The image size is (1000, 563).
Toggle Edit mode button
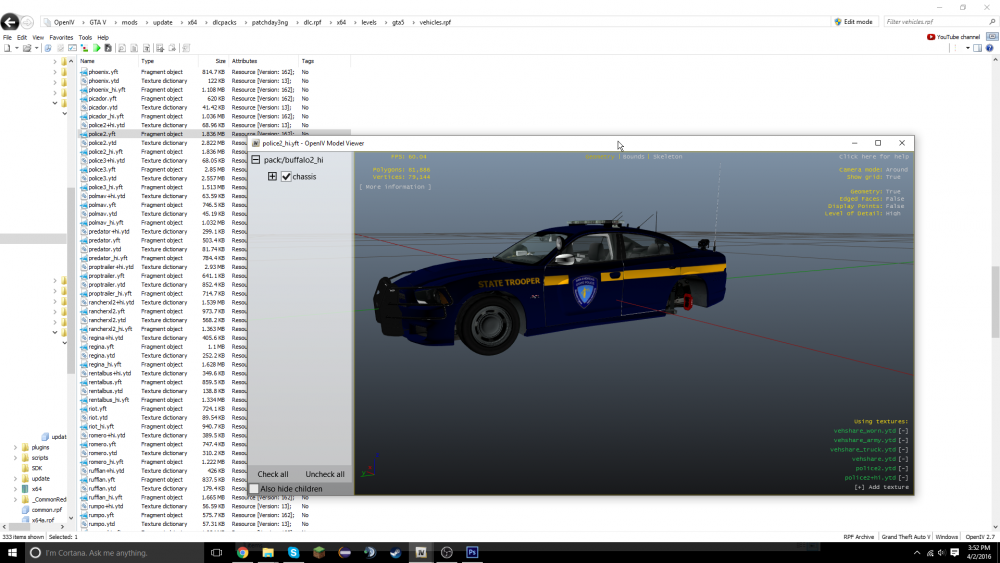pos(853,22)
